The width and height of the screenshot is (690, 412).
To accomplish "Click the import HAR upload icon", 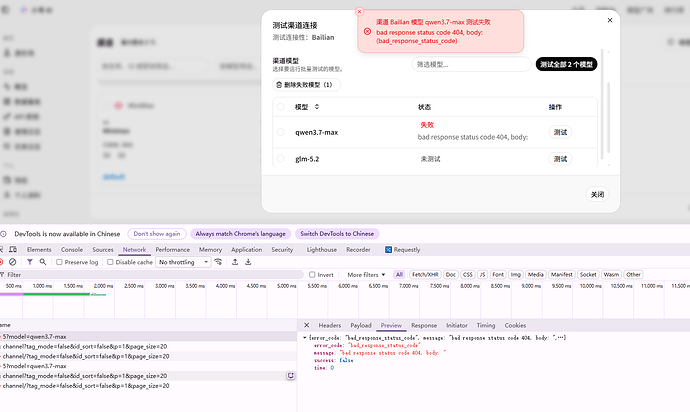I will click(x=235, y=262).
